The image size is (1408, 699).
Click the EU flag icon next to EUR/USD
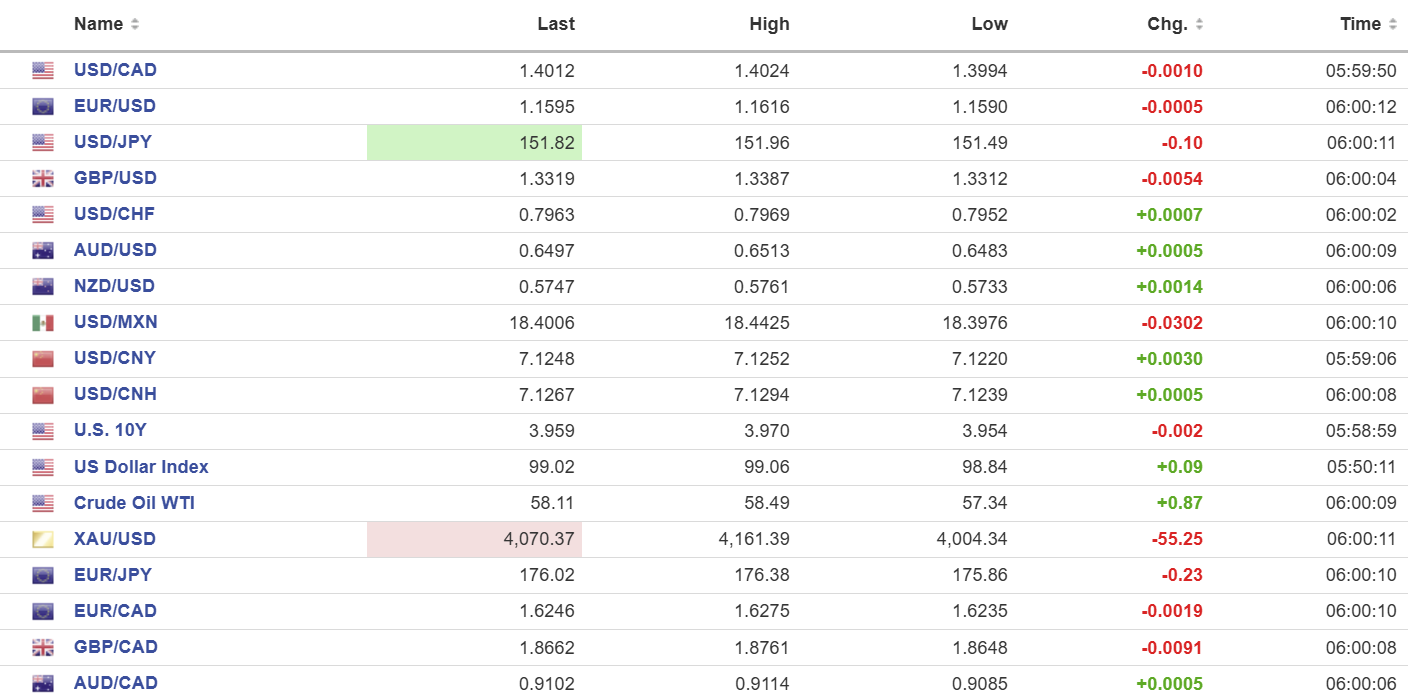42,107
